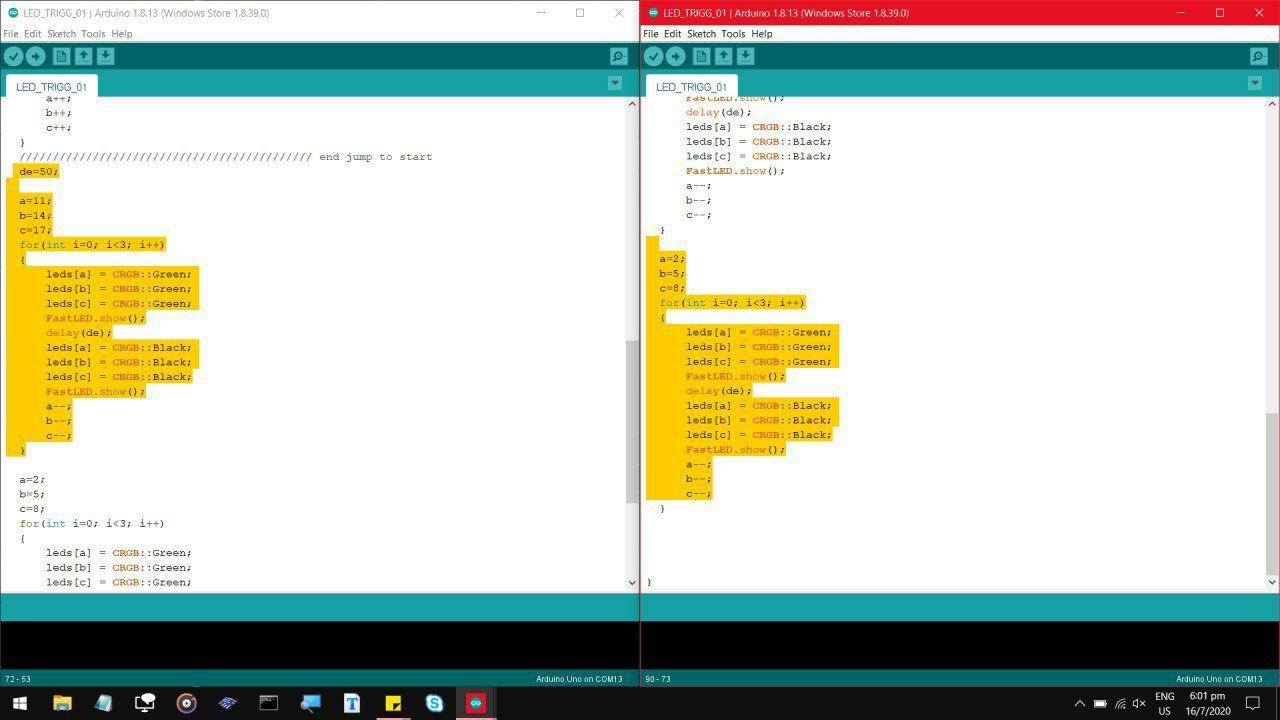Click left window vertical scrollbar thumb

pyautogui.click(x=632, y=422)
